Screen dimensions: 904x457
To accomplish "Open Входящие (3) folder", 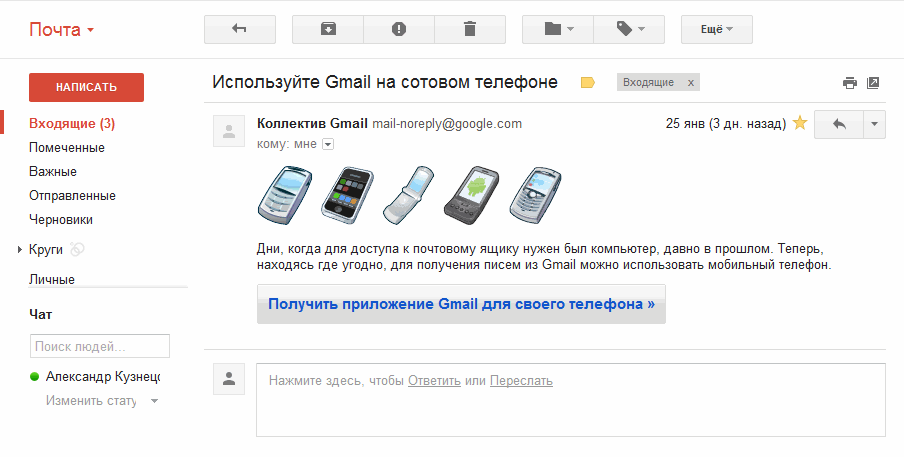I will 72,123.
